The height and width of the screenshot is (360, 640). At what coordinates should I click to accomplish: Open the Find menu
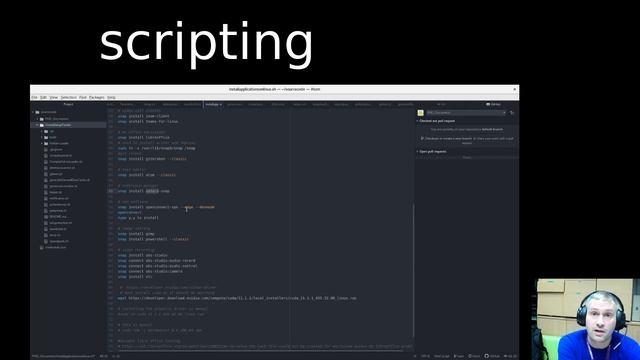click(x=83, y=98)
